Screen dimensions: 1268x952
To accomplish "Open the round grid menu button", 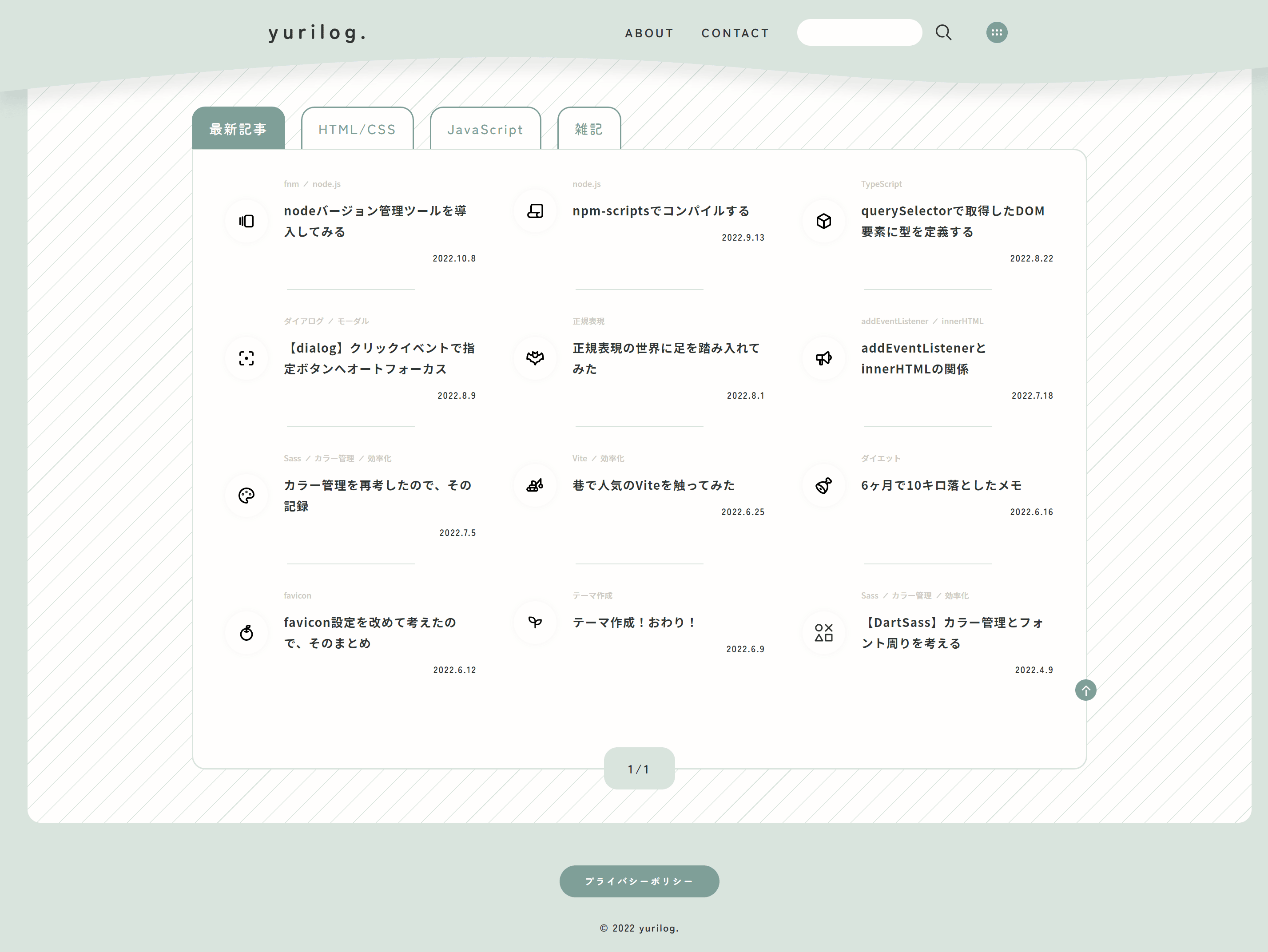I will [x=996, y=33].
